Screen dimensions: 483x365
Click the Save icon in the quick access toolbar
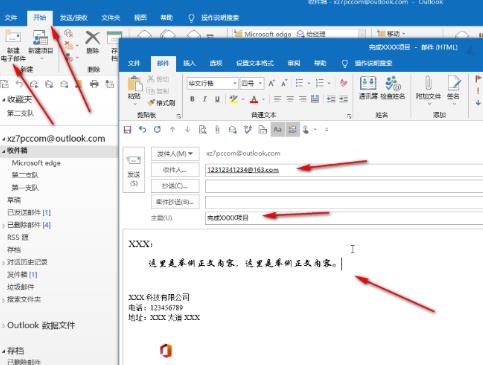click(x=127, y=130)
